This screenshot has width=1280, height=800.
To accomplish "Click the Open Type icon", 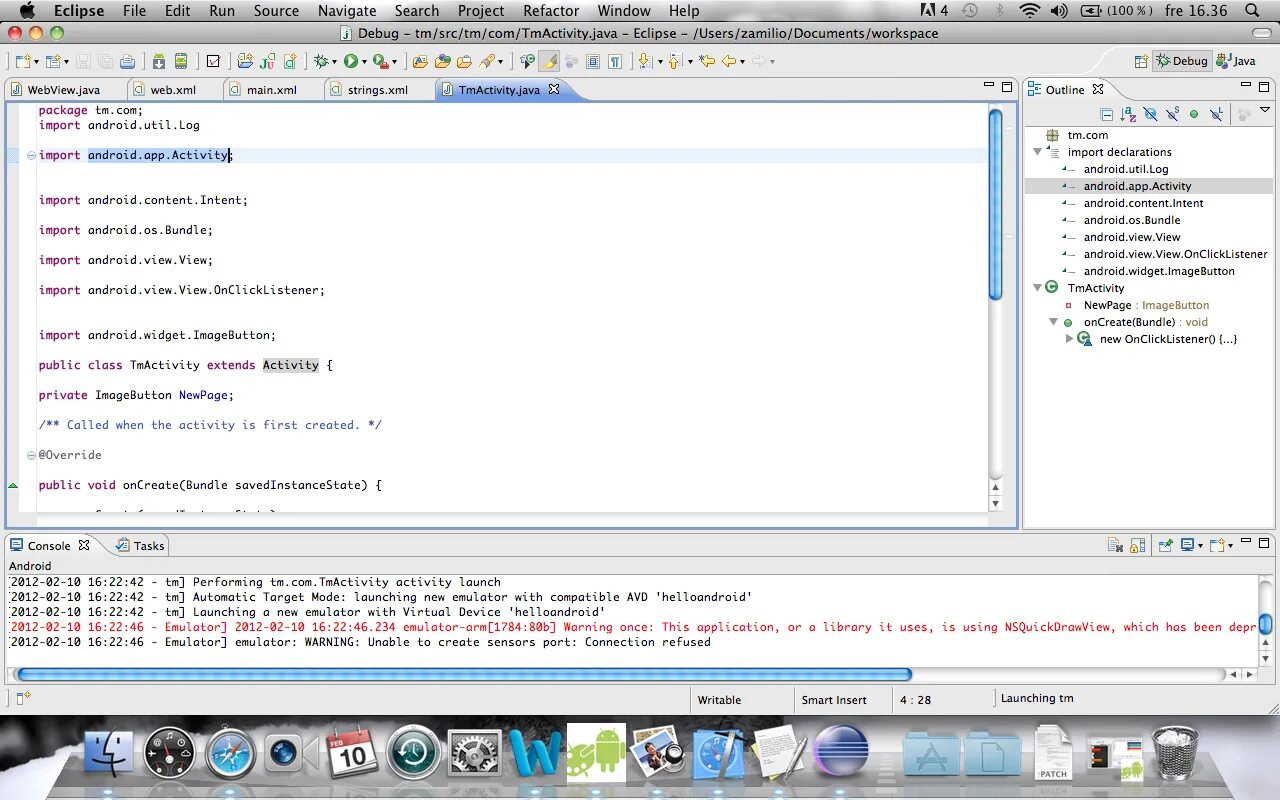I will coord(442,61).
